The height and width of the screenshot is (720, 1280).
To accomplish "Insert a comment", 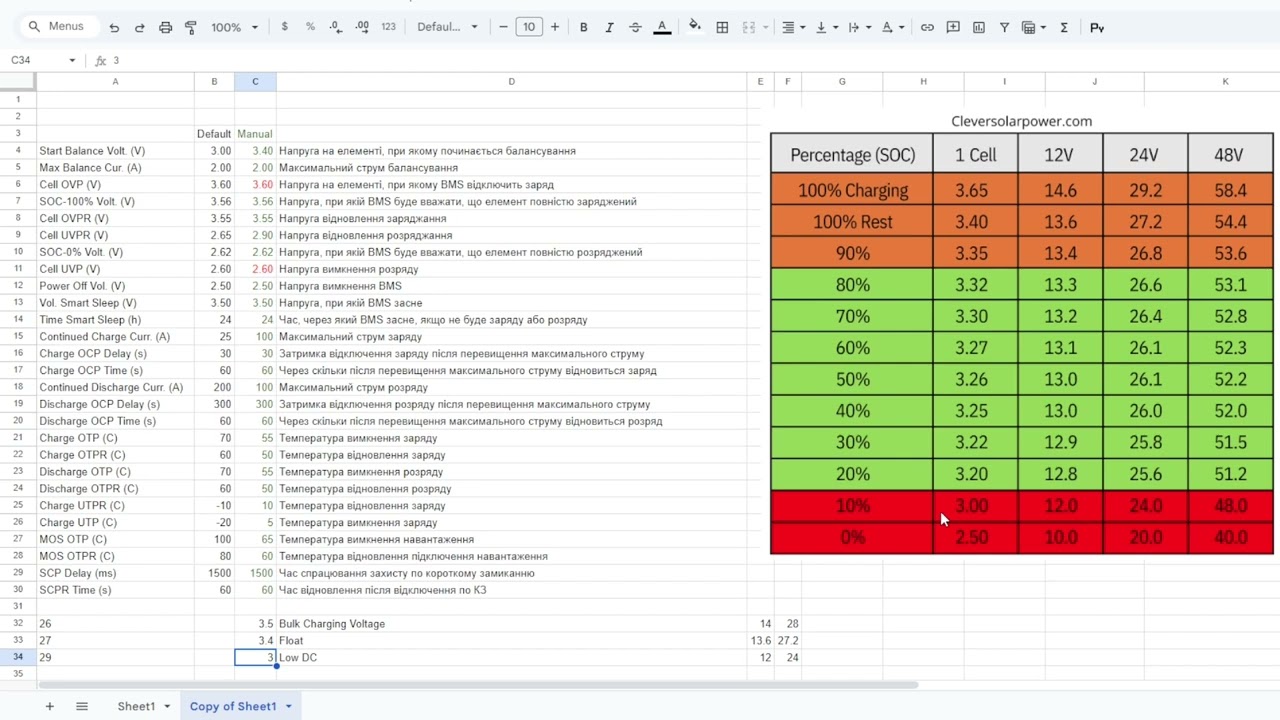I will pyautogui.click(x=953, y=27).
